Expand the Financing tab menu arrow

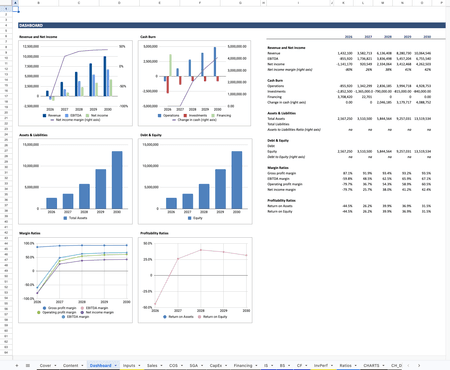tap(256, 366)
